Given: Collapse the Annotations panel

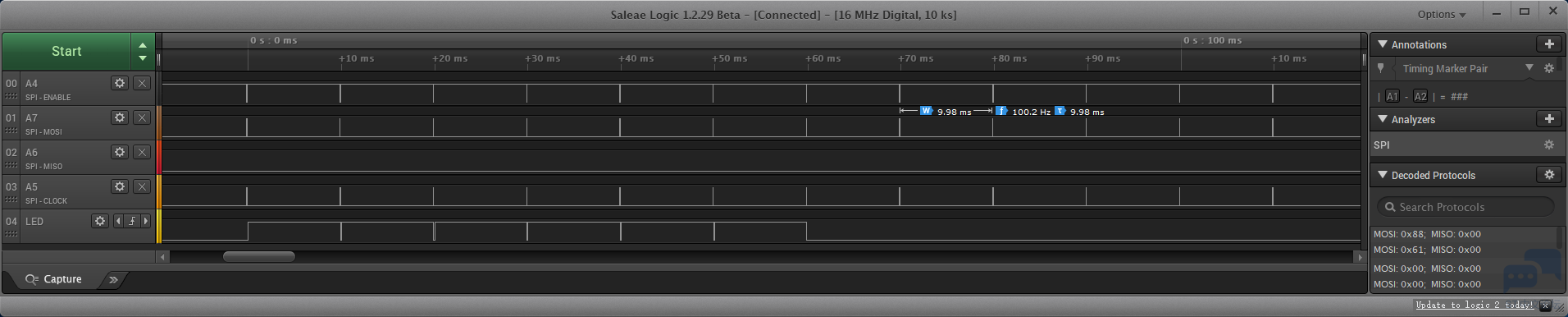Looking at the screenshot, I should click(x=1383, y=44).
